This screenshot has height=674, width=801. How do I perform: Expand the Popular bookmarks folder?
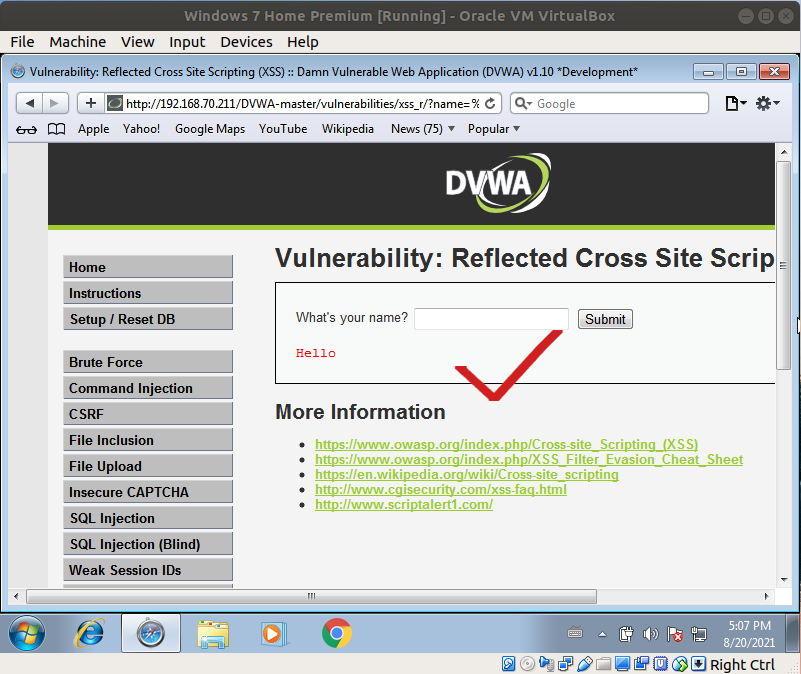click(493, 129)
